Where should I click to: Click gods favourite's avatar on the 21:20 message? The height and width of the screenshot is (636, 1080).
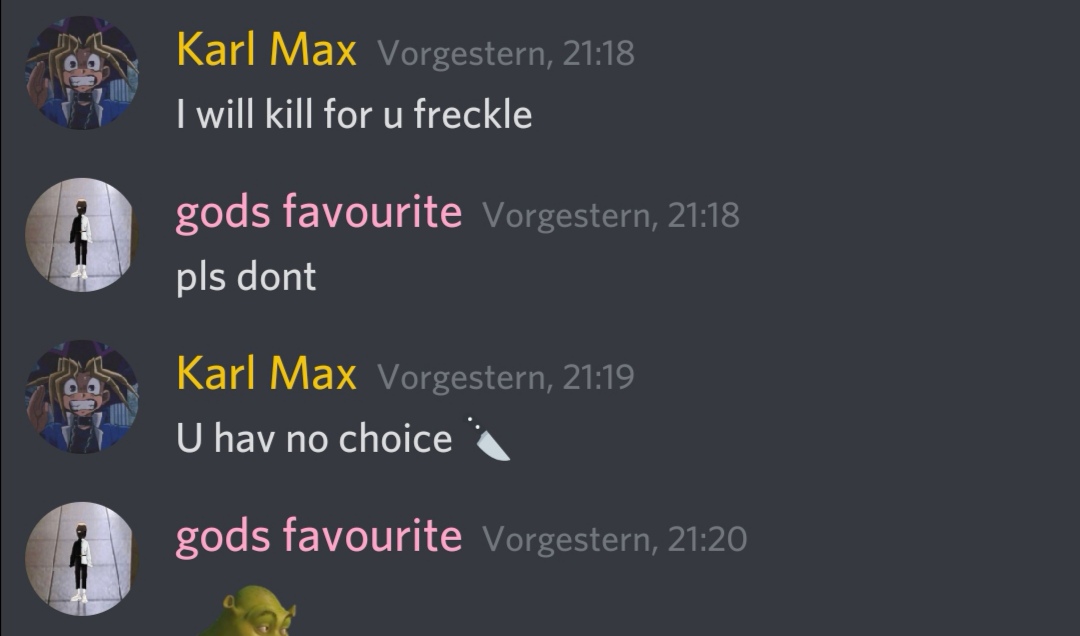[x=82, y=559]
